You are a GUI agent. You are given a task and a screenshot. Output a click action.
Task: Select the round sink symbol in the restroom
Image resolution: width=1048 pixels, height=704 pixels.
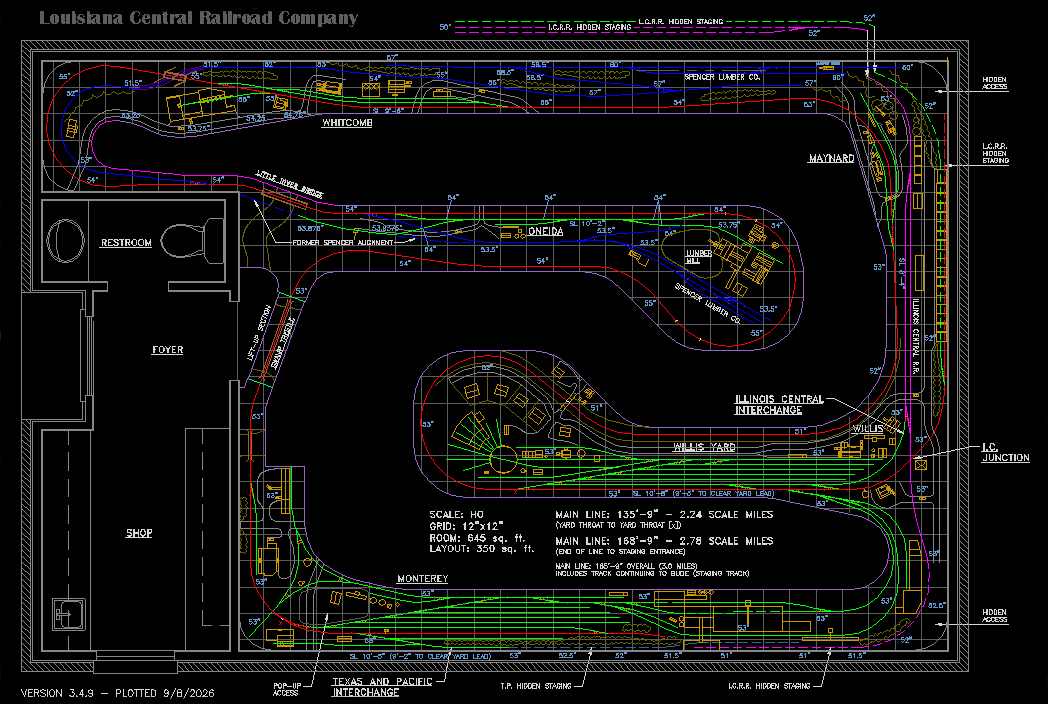point(66,241)
